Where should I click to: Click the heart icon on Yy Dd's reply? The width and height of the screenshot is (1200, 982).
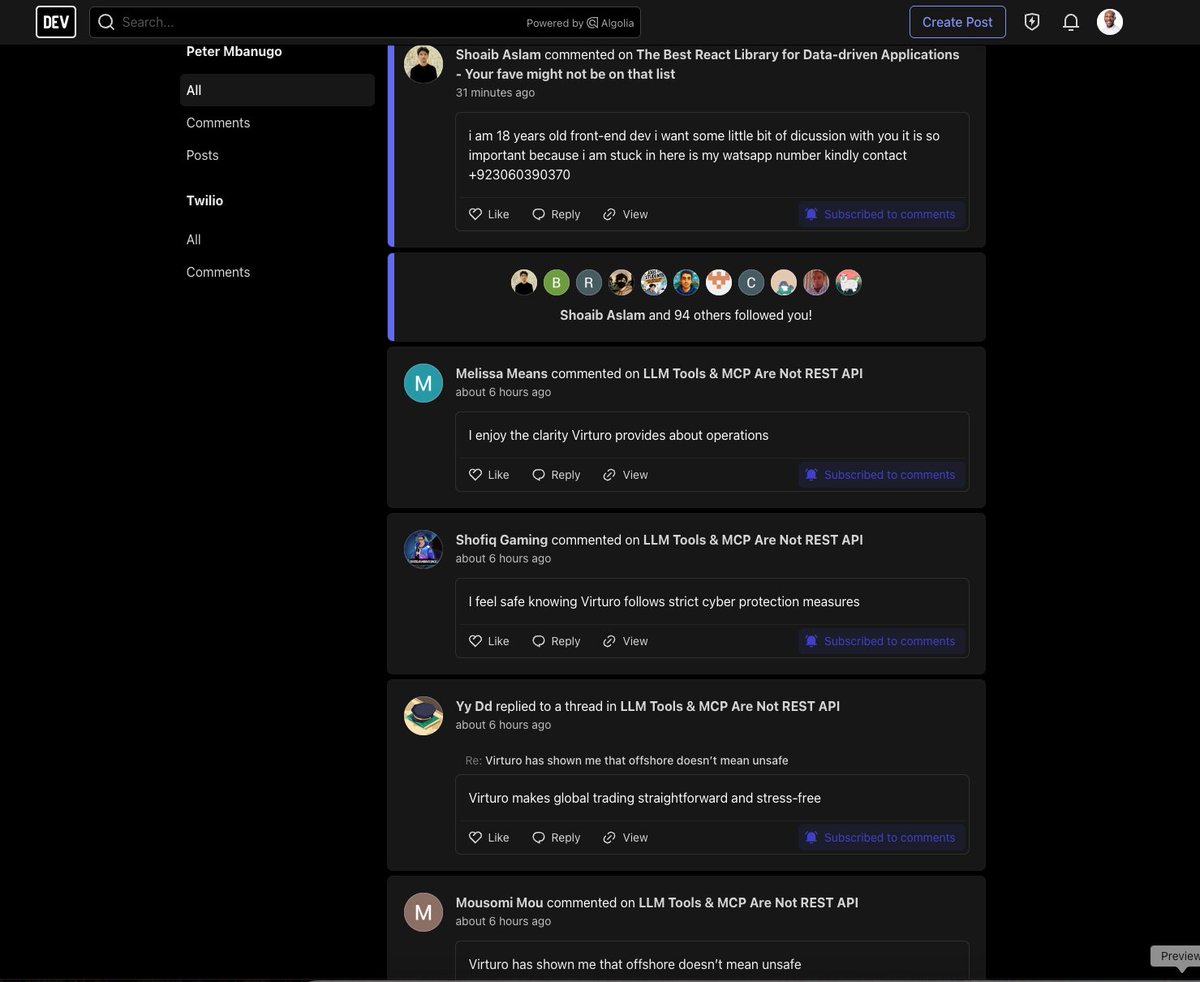(476, 838)
